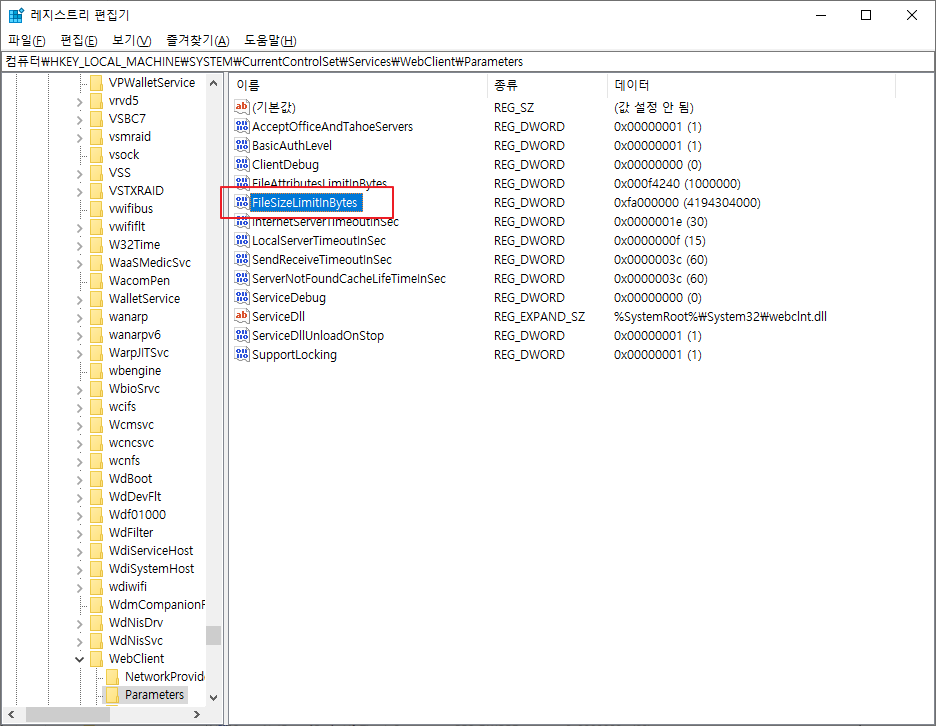
Task: Expand the VSS key in tree
Action: tap(80, 173)
